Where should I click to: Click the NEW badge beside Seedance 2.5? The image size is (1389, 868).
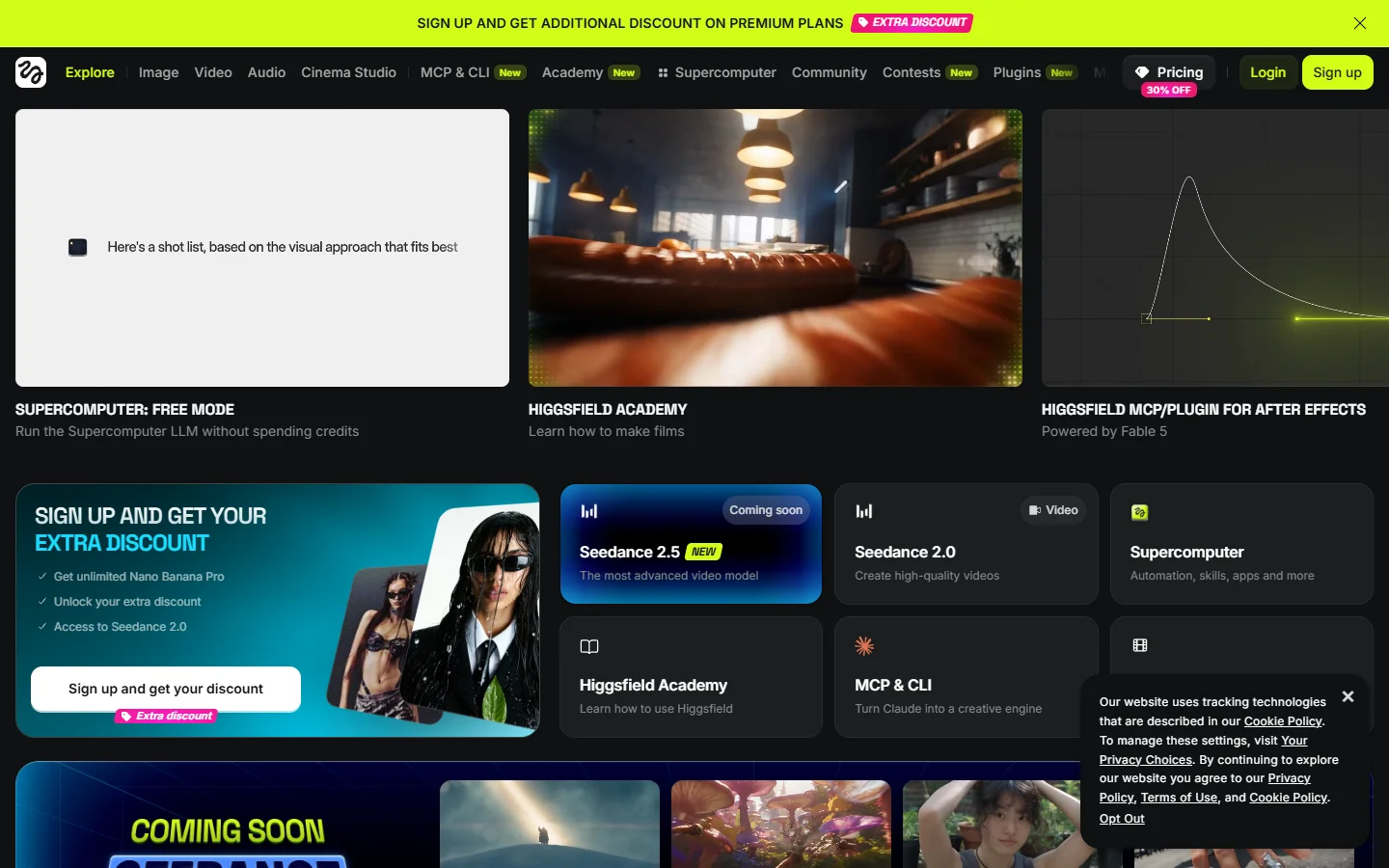tap(704, 552)
